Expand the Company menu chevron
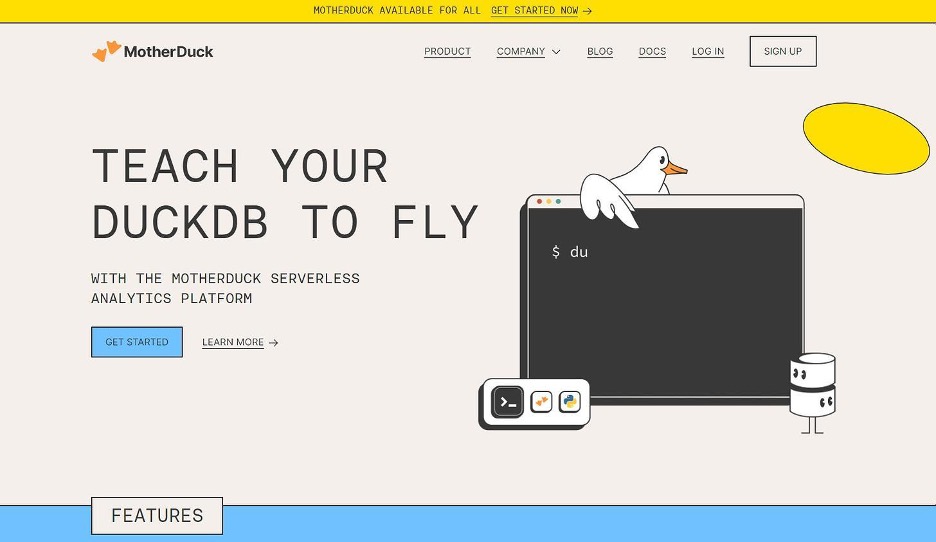Screen dimensions: 936x542 pos(556,52)
